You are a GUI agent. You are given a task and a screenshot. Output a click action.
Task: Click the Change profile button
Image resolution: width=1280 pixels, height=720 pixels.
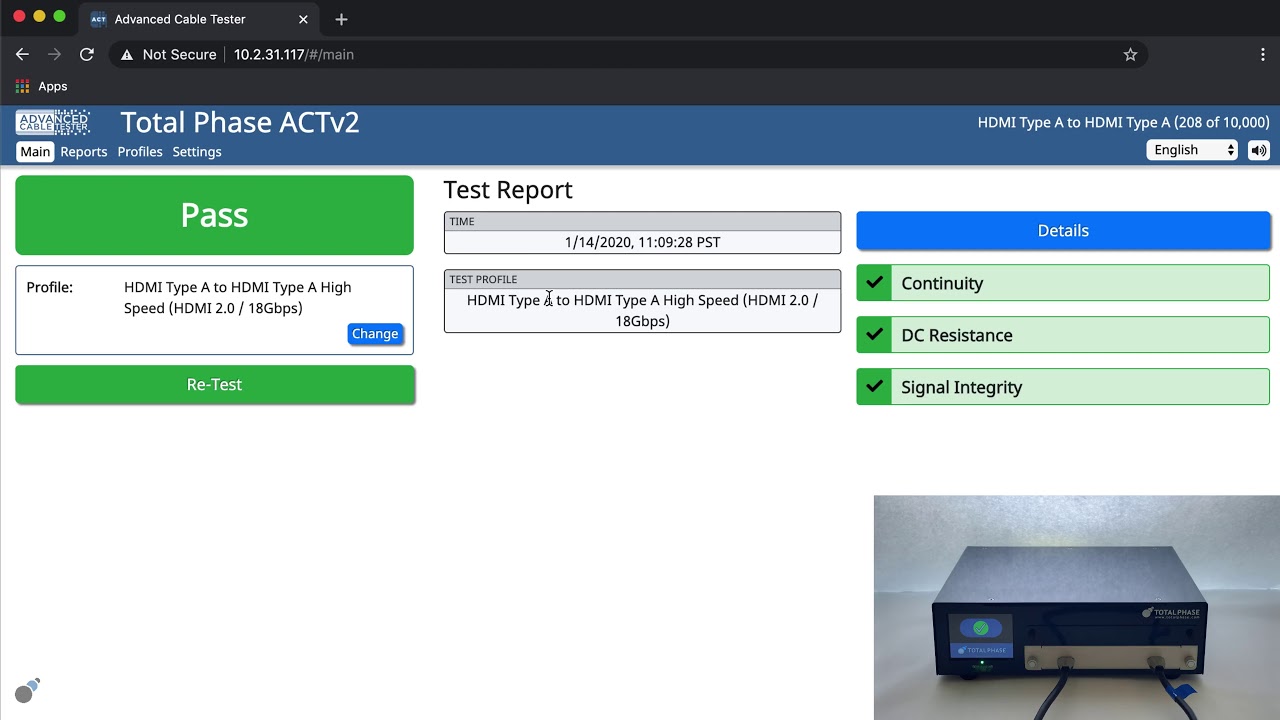[x=375, y=334]
